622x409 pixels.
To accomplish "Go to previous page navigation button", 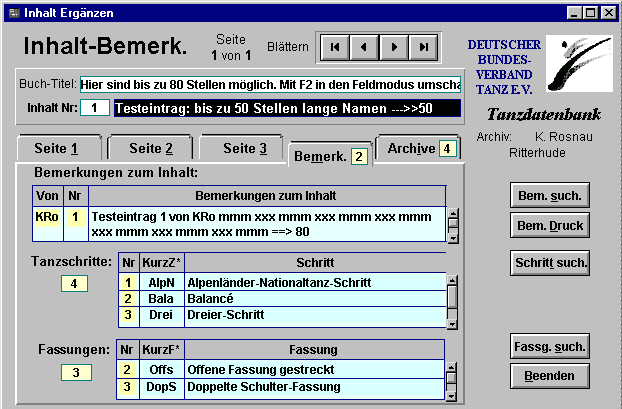I will (x=364, y=47).
